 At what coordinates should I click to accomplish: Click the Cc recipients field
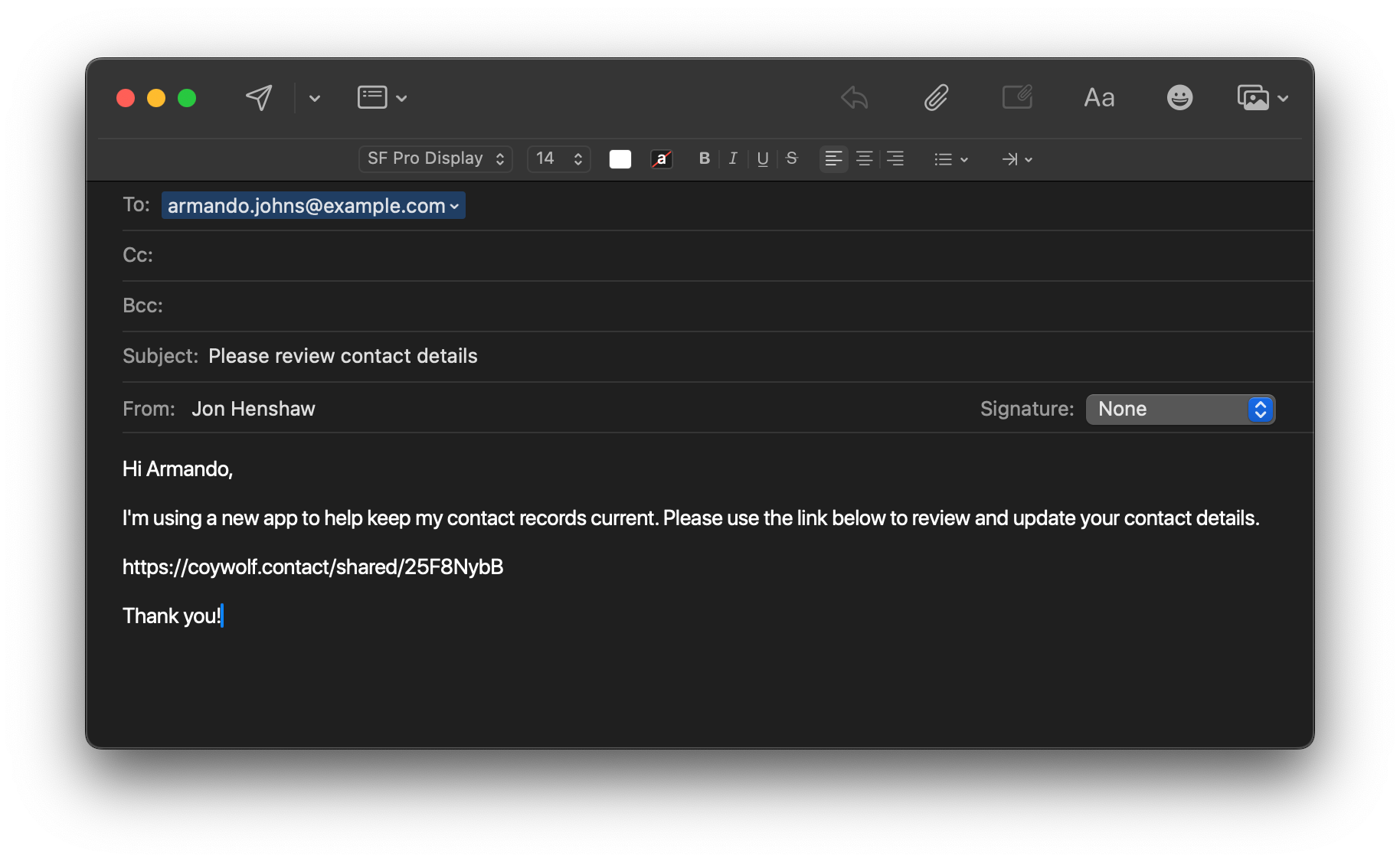click(306, 255)
